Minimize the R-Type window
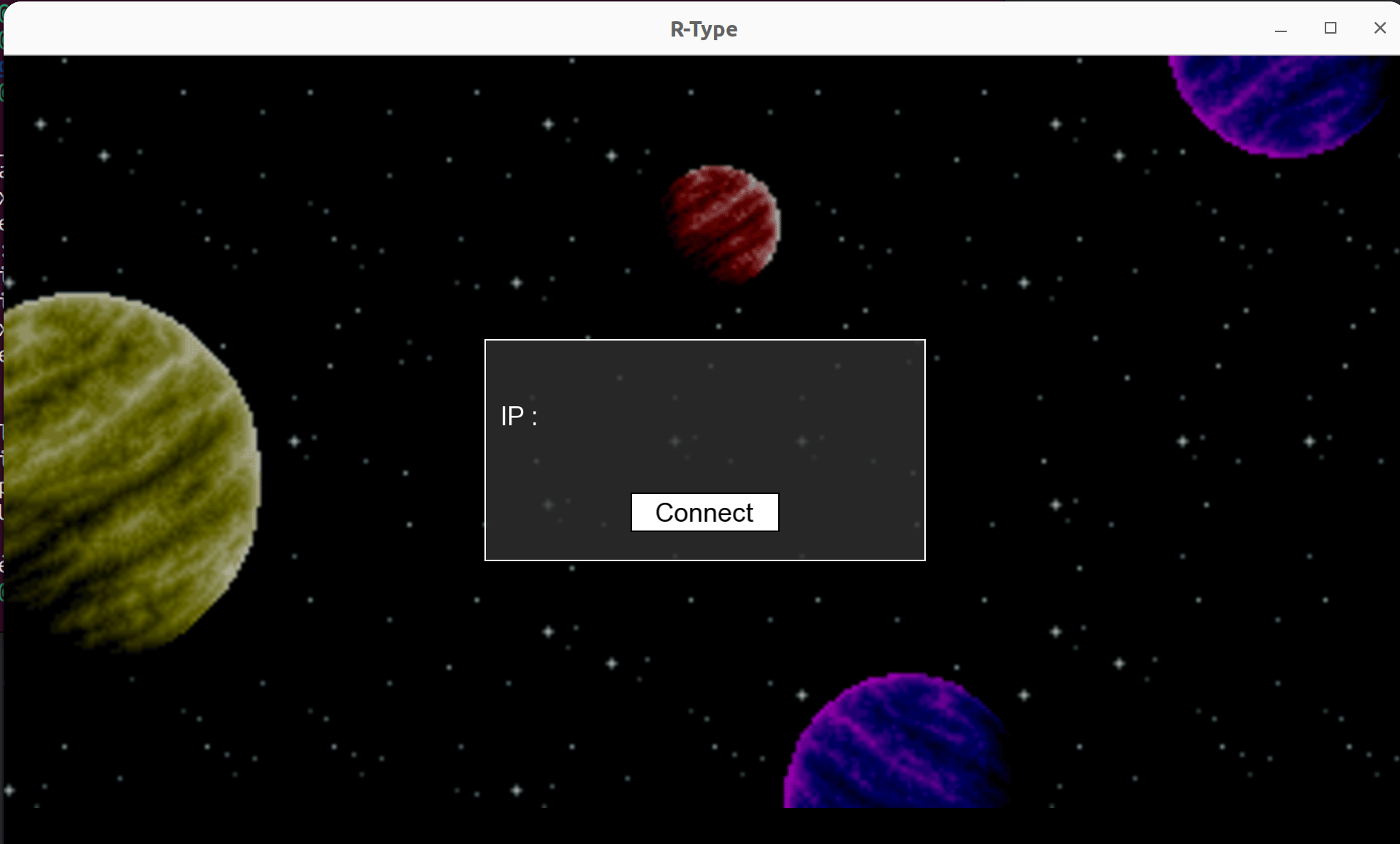The image size is (1400, 844). click(x=1281, y=29)
